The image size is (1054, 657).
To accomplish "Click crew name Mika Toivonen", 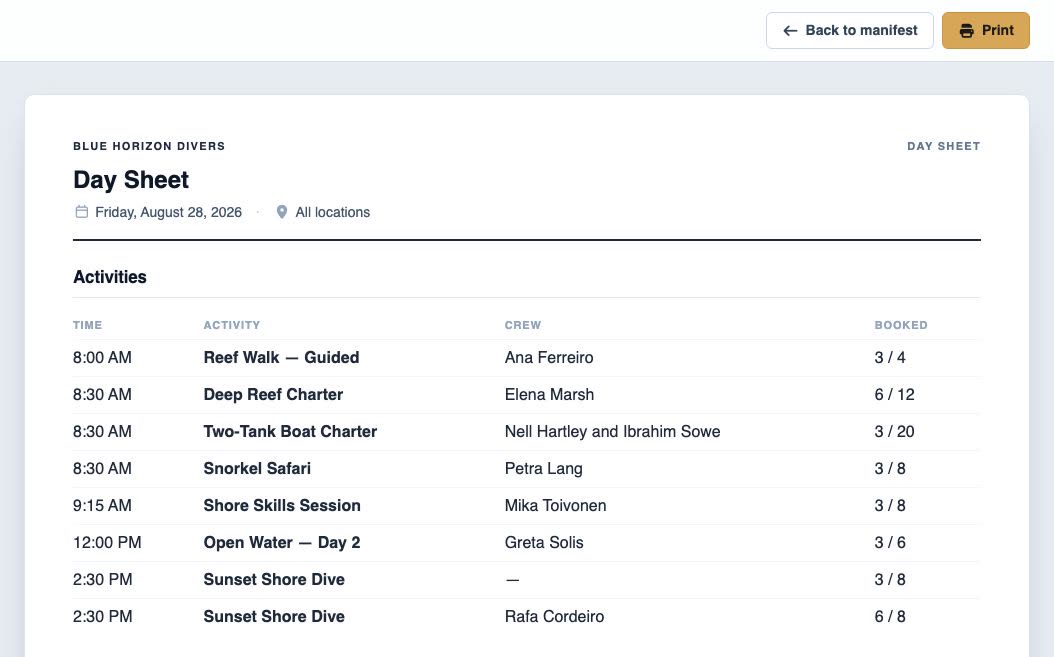I will coord(555,505).
